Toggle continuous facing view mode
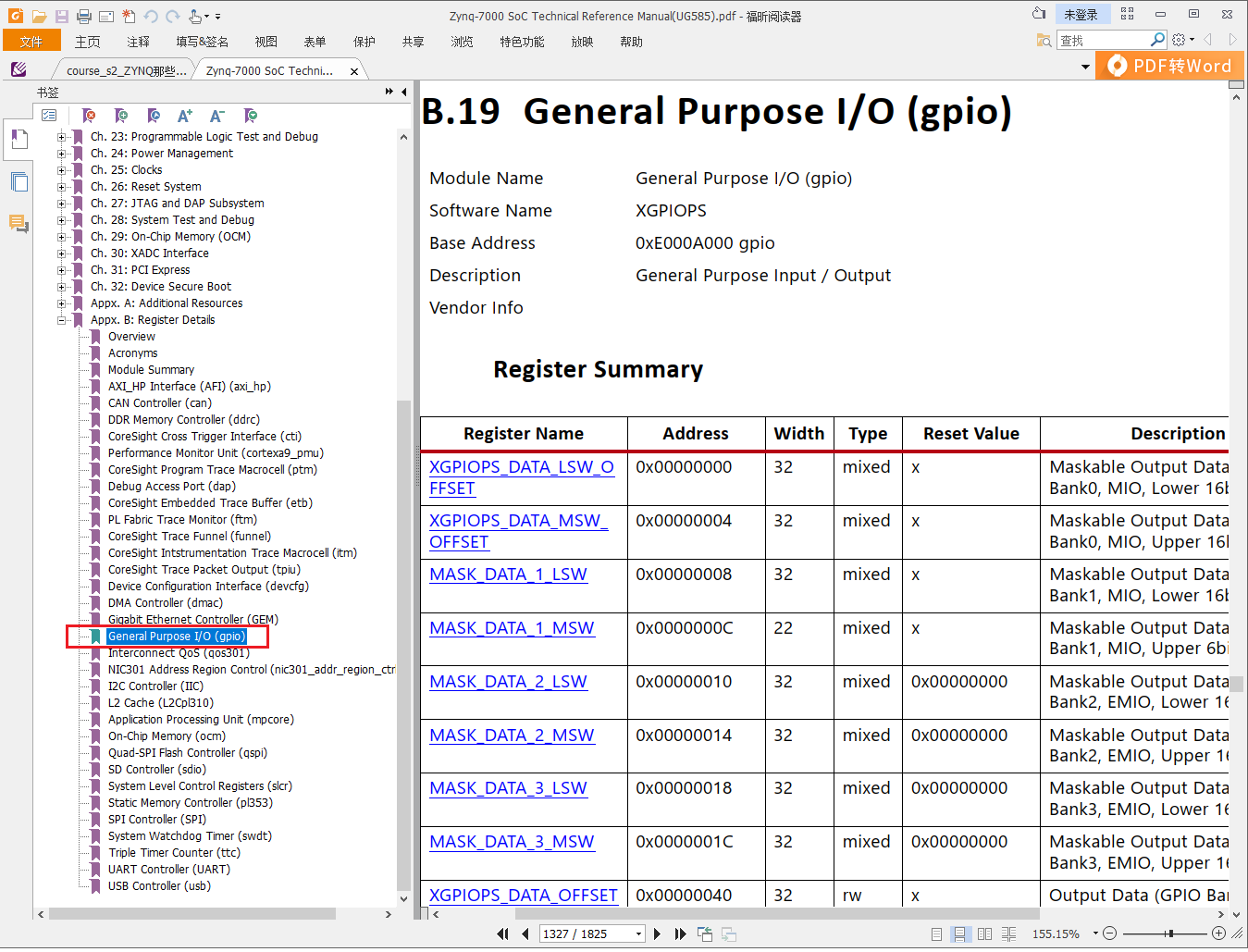 (x=1008, y=933)
